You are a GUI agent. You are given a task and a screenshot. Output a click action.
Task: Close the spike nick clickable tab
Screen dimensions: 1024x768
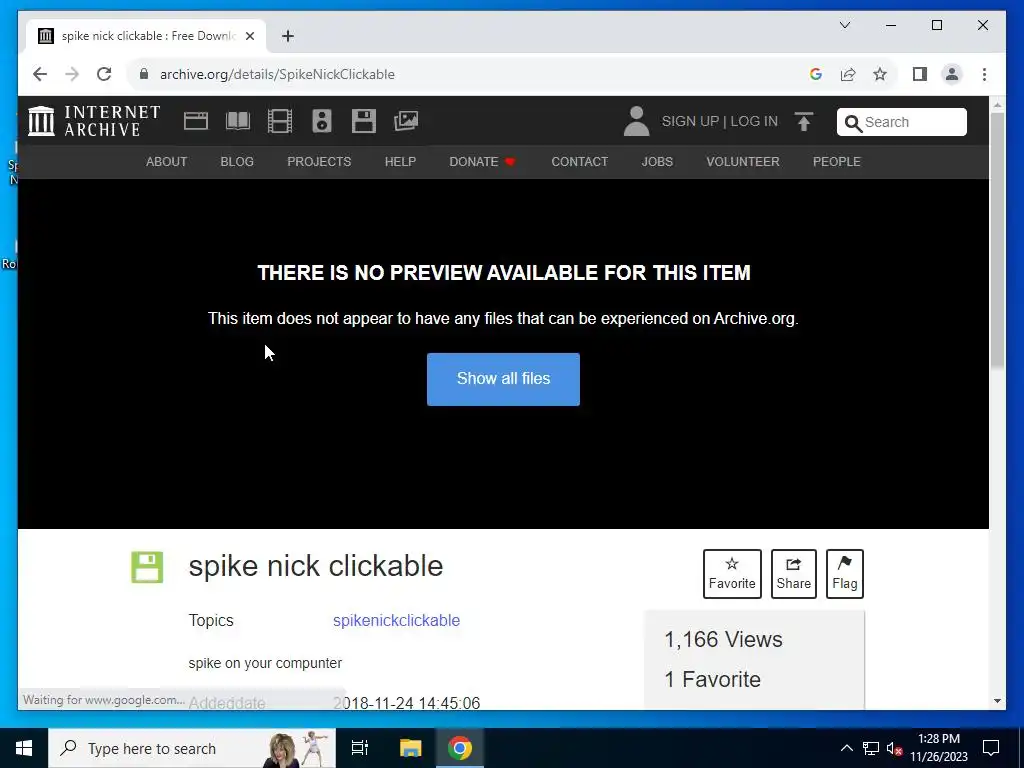tap(250, 37)
